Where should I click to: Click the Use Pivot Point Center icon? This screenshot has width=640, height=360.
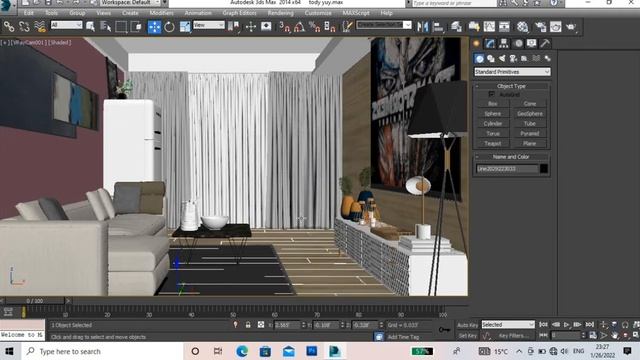pyautogui.click(x=234, y=27)
